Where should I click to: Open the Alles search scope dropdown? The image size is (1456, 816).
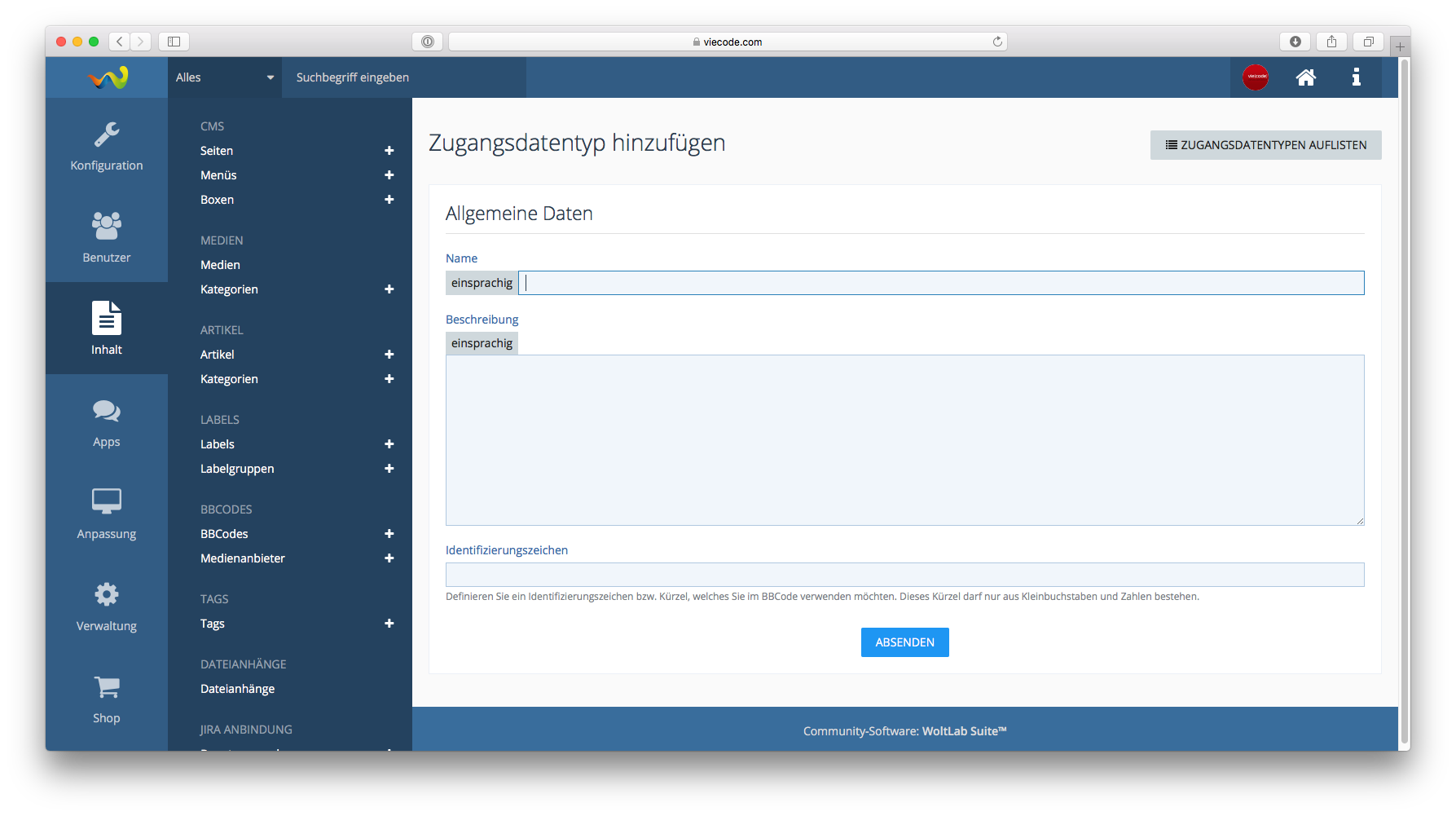(224, 77)
